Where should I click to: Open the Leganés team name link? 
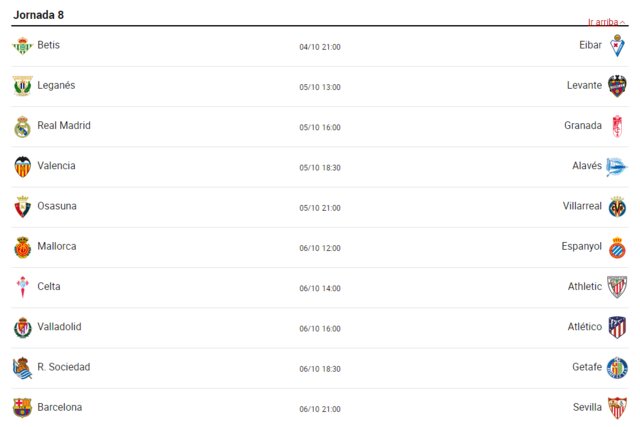point(56,85)
